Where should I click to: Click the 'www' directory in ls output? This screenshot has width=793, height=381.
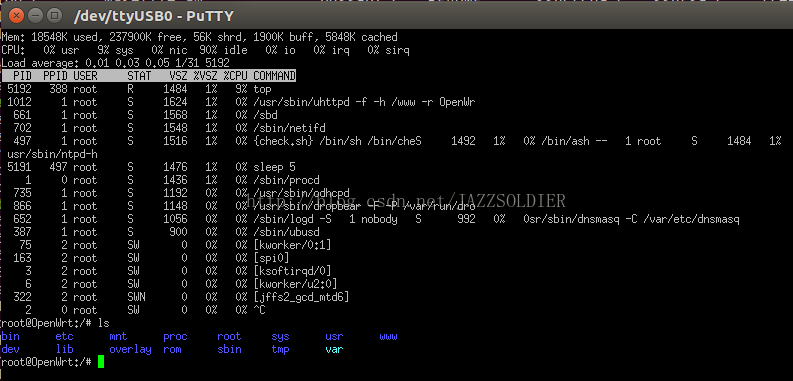tap(388, 336)
